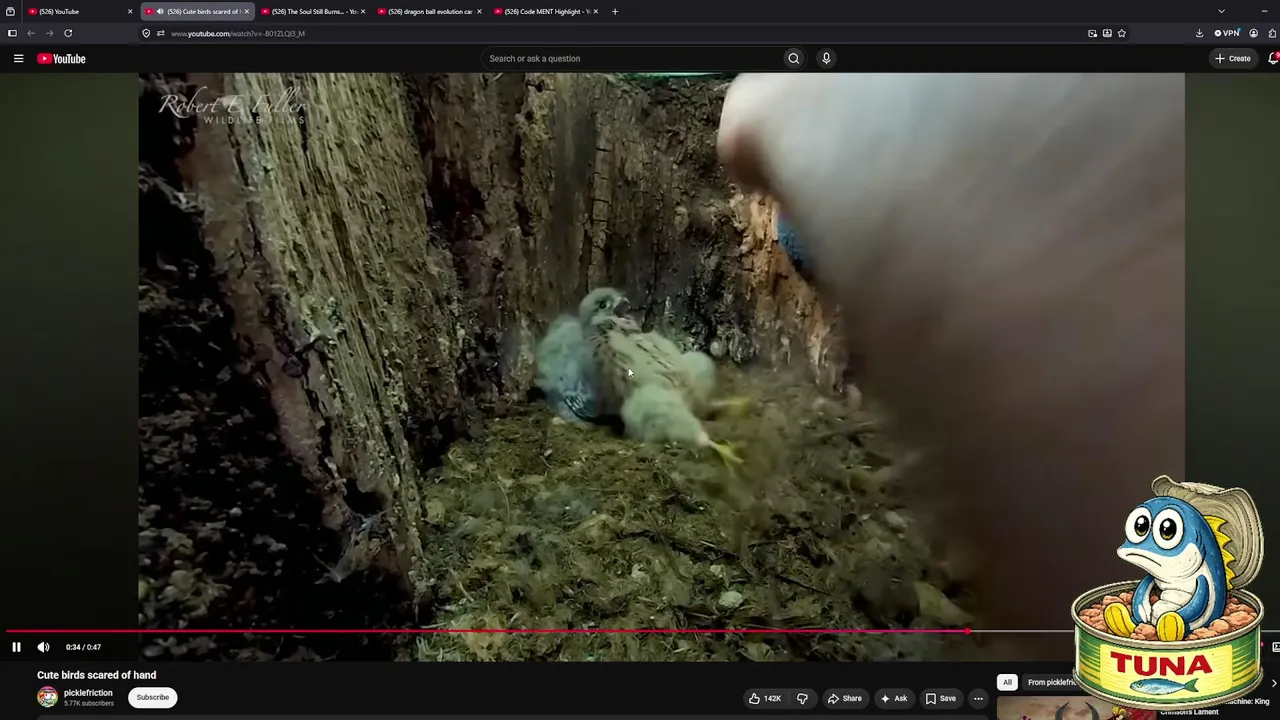The height and width of the screenshot is (720, 1280).
Task: Dislike this video
Action: [x=802, y=698]
